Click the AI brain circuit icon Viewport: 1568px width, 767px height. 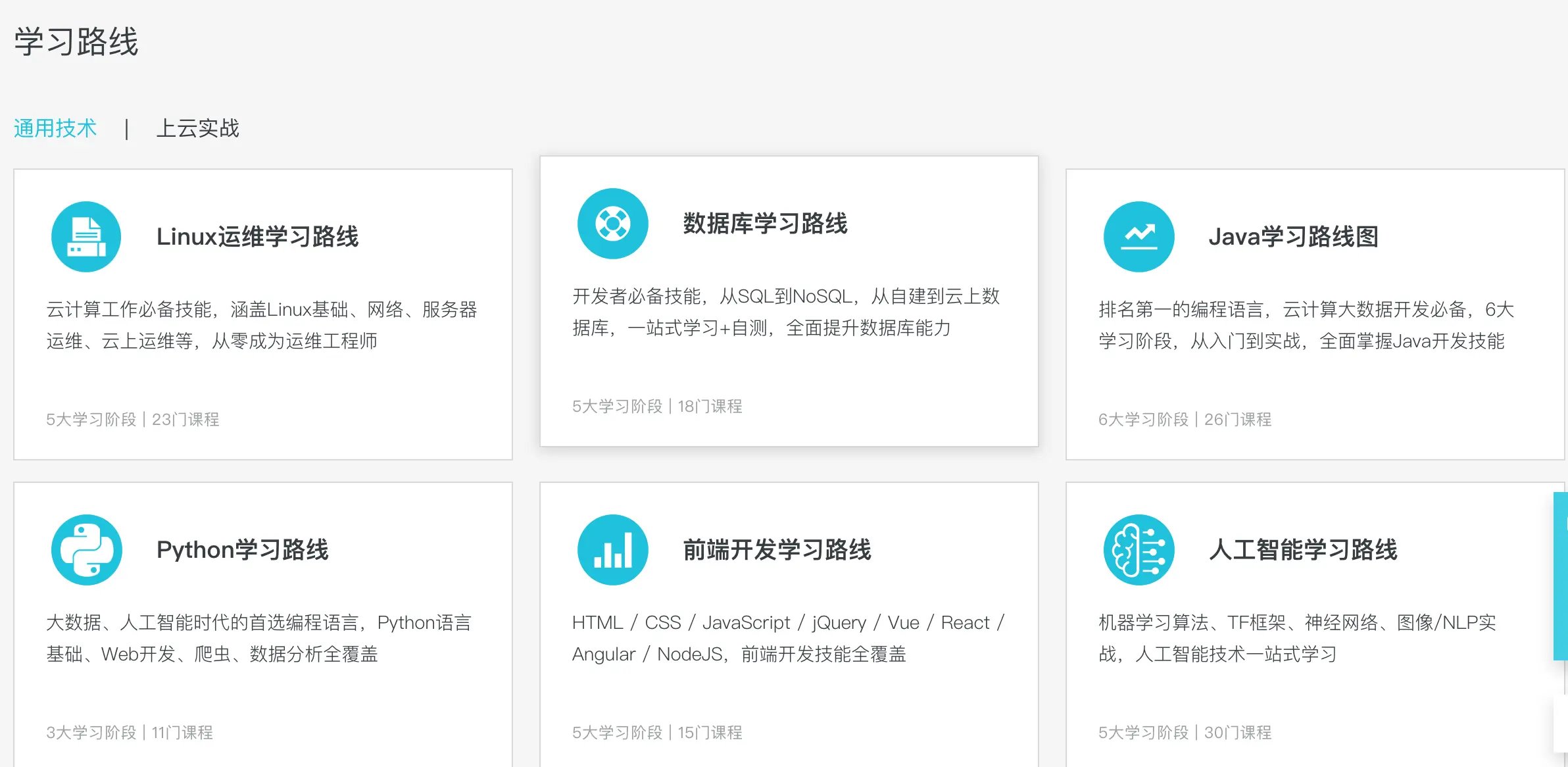(x=1139, y=550)
